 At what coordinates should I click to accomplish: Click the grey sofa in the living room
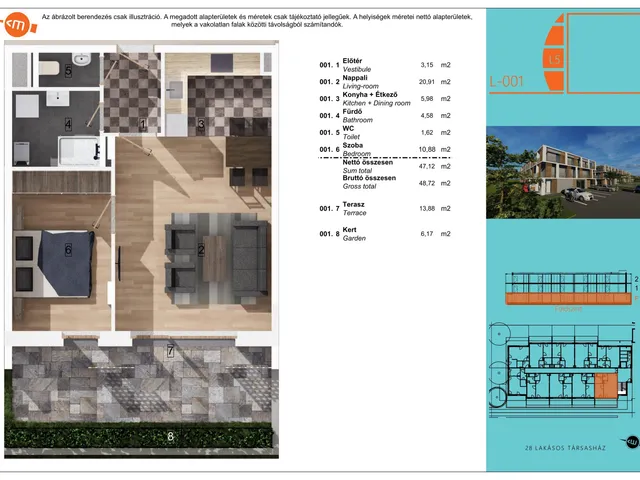pos(250,258)
